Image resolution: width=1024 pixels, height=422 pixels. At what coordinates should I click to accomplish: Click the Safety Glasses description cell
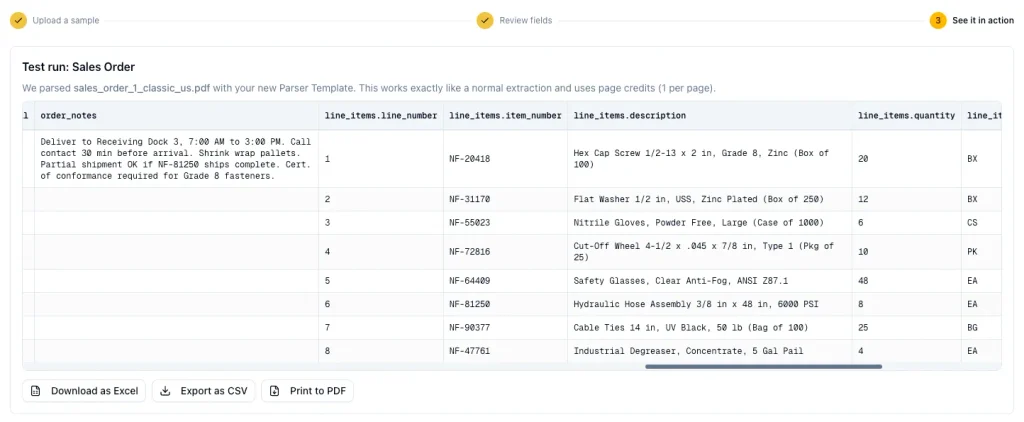click(x=710, y=281)
